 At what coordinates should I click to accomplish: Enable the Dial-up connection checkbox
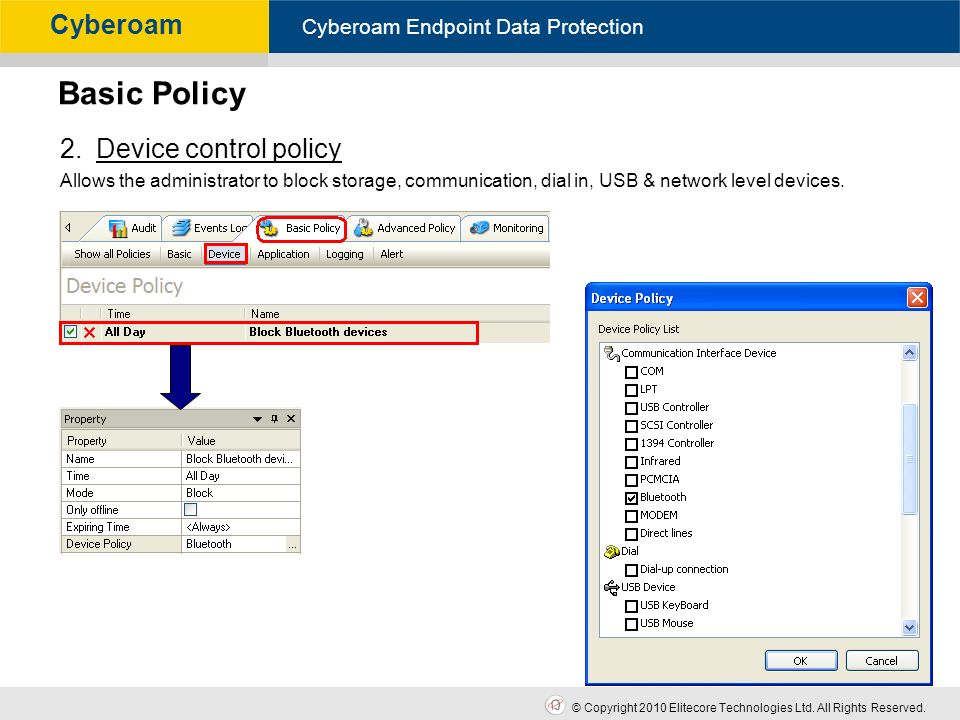631,569
